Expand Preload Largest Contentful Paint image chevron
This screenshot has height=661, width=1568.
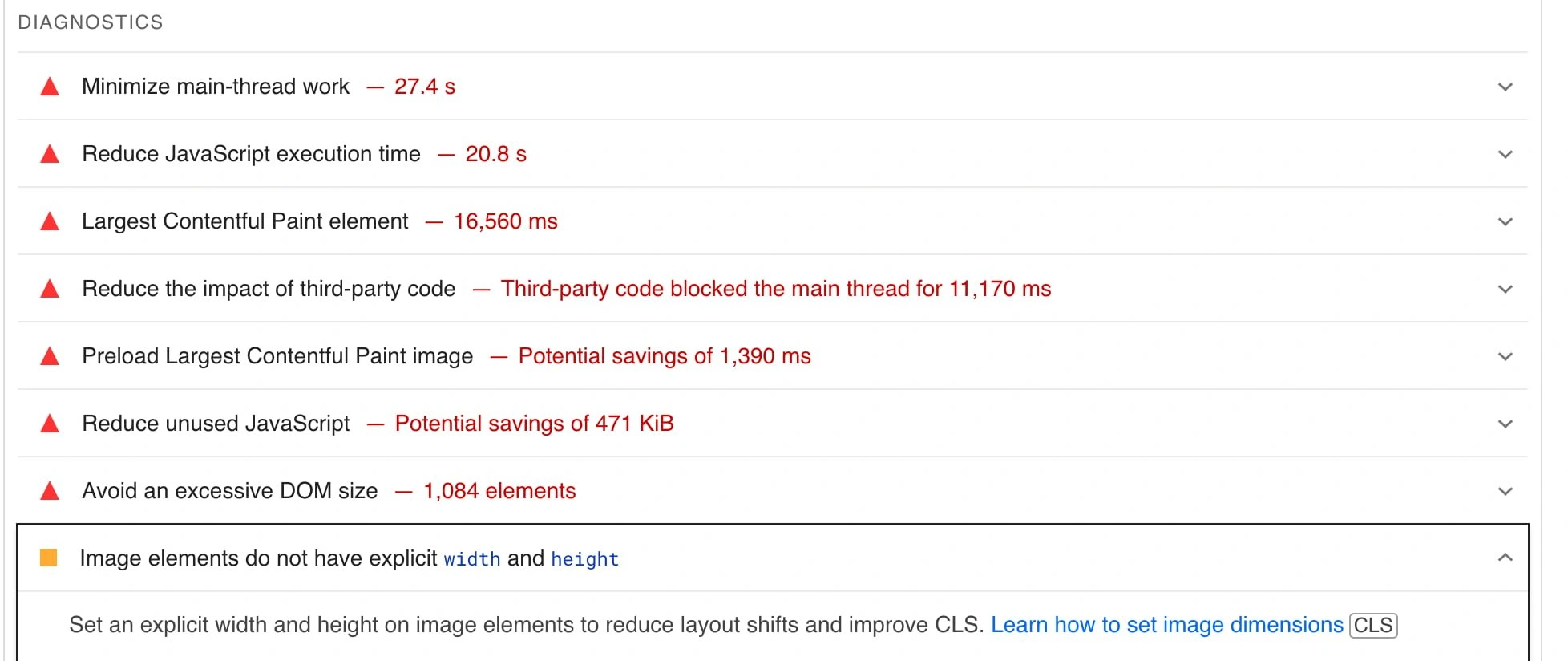[x=1505, y=356]
